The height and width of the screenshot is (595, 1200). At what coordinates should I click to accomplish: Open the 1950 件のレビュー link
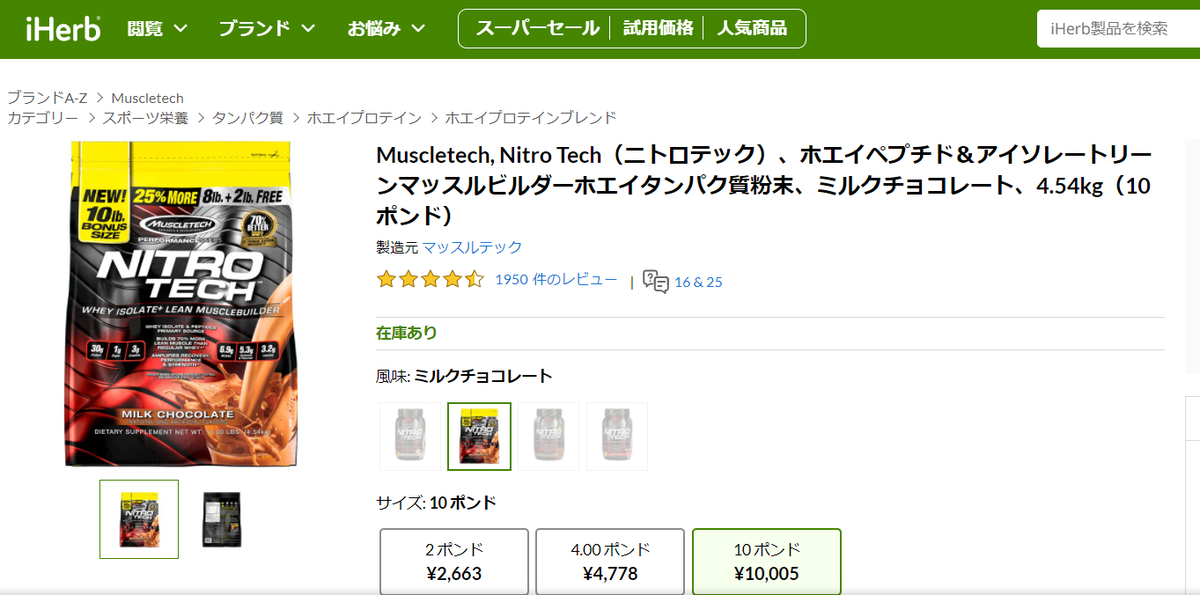(x=556, y=280)
